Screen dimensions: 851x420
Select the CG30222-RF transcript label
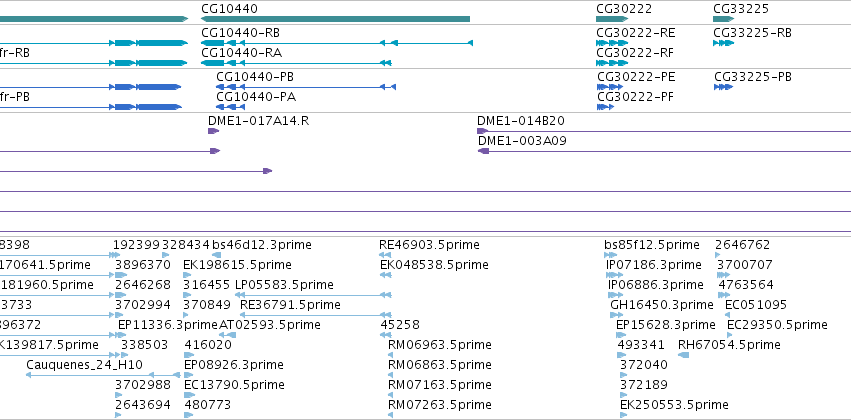(636, 53)
